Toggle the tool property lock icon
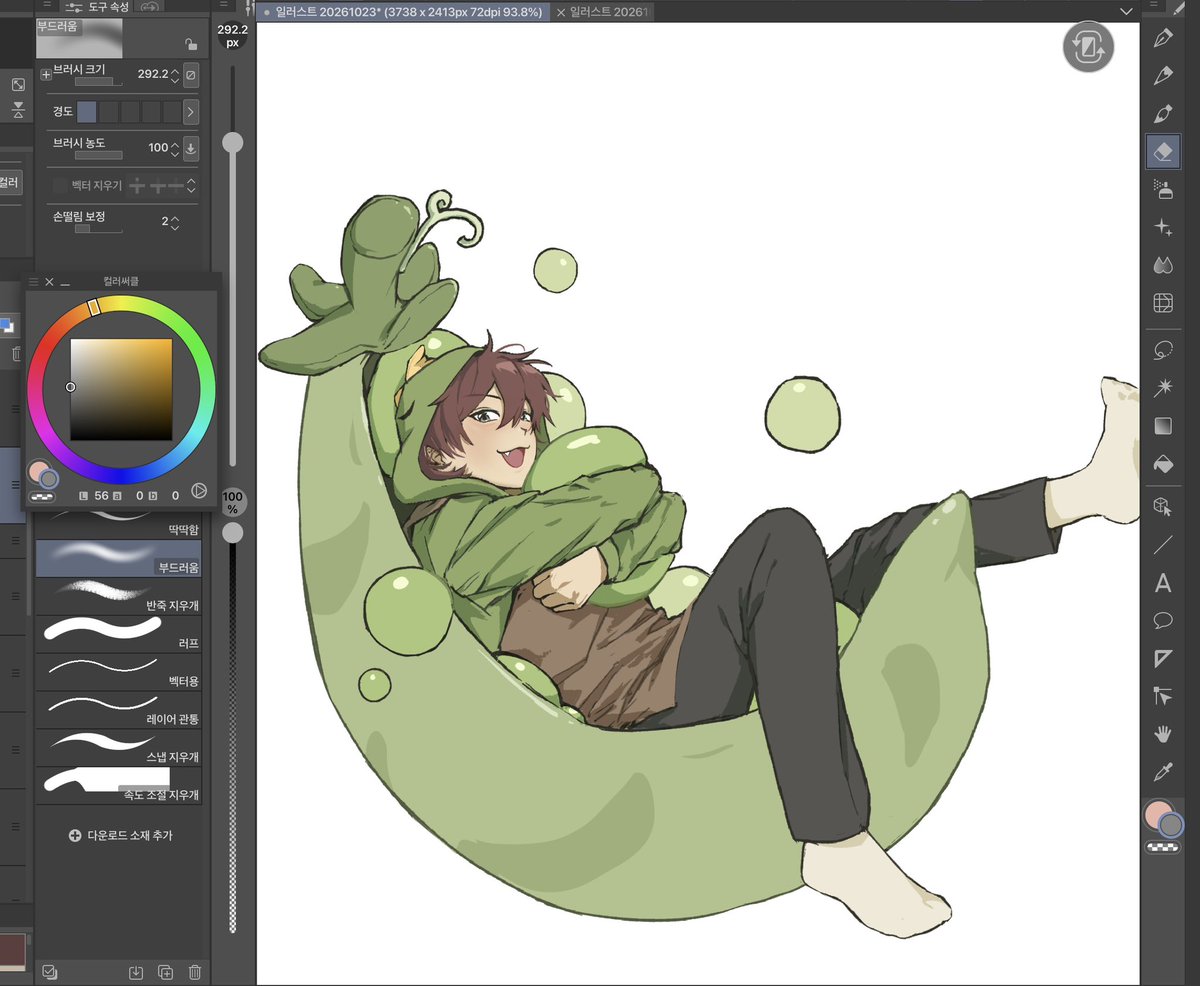Viewport: 1200px width, 986px height. click(190, 44)
